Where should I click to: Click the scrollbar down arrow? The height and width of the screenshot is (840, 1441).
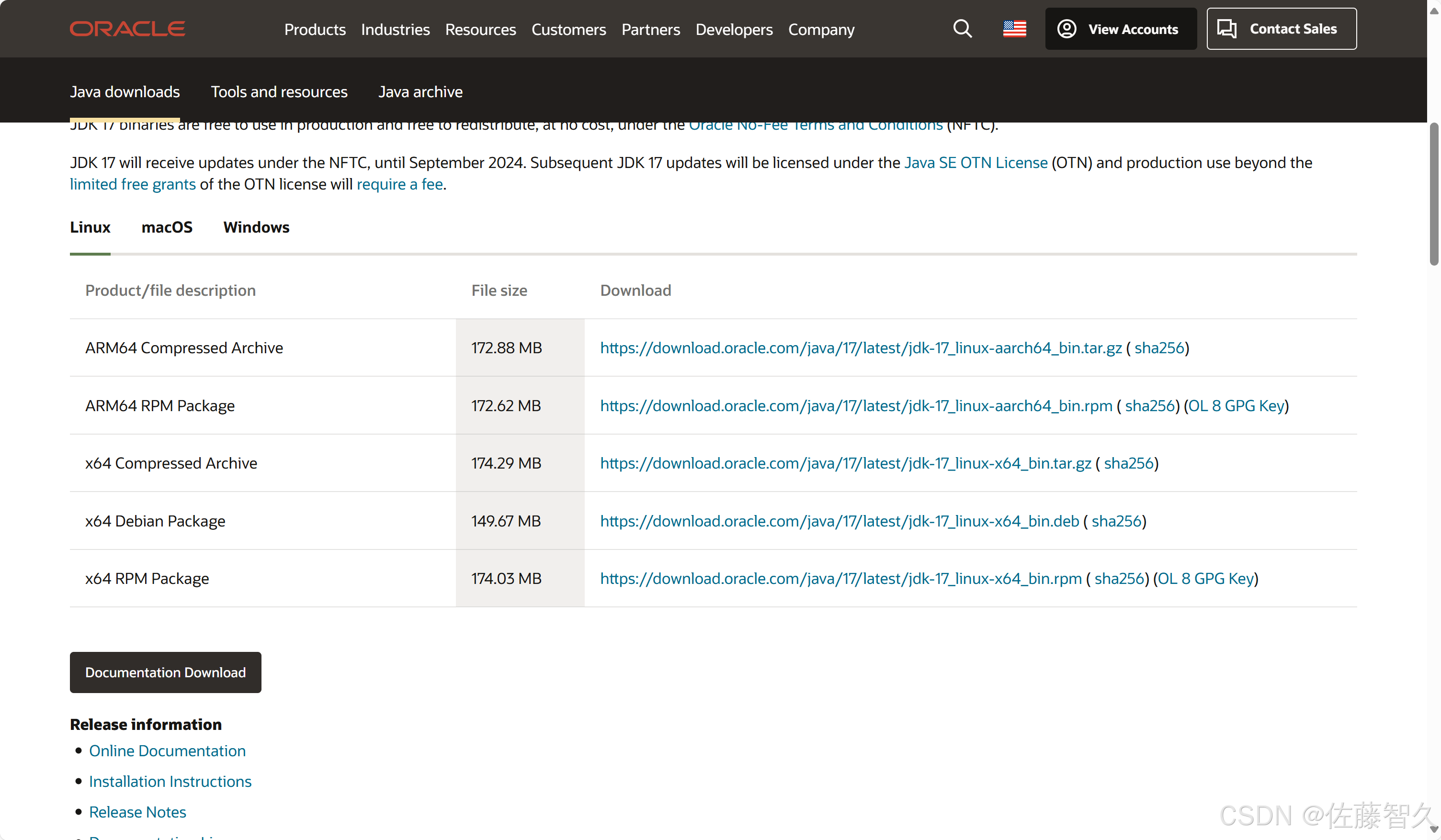point(1433,830)
